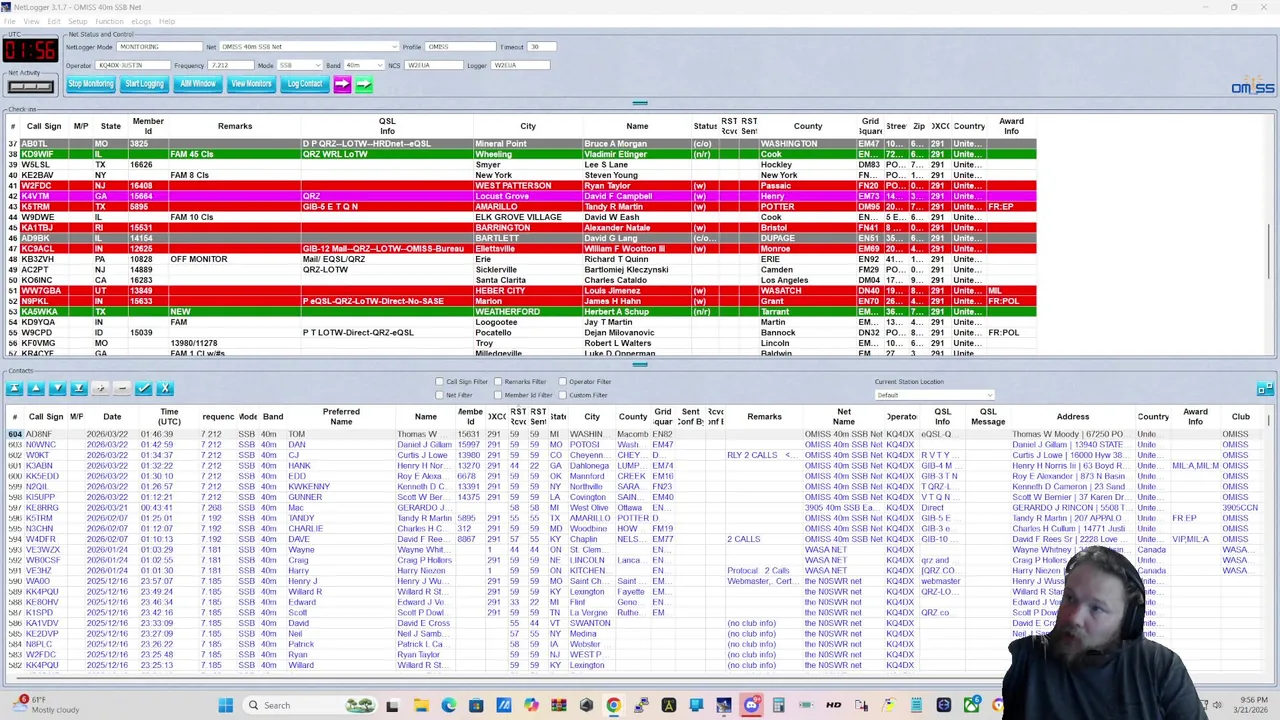The image size is (1280, 720).
Task: Open Google Chrome from the taskbar
Action: click(x=613, y=705)
